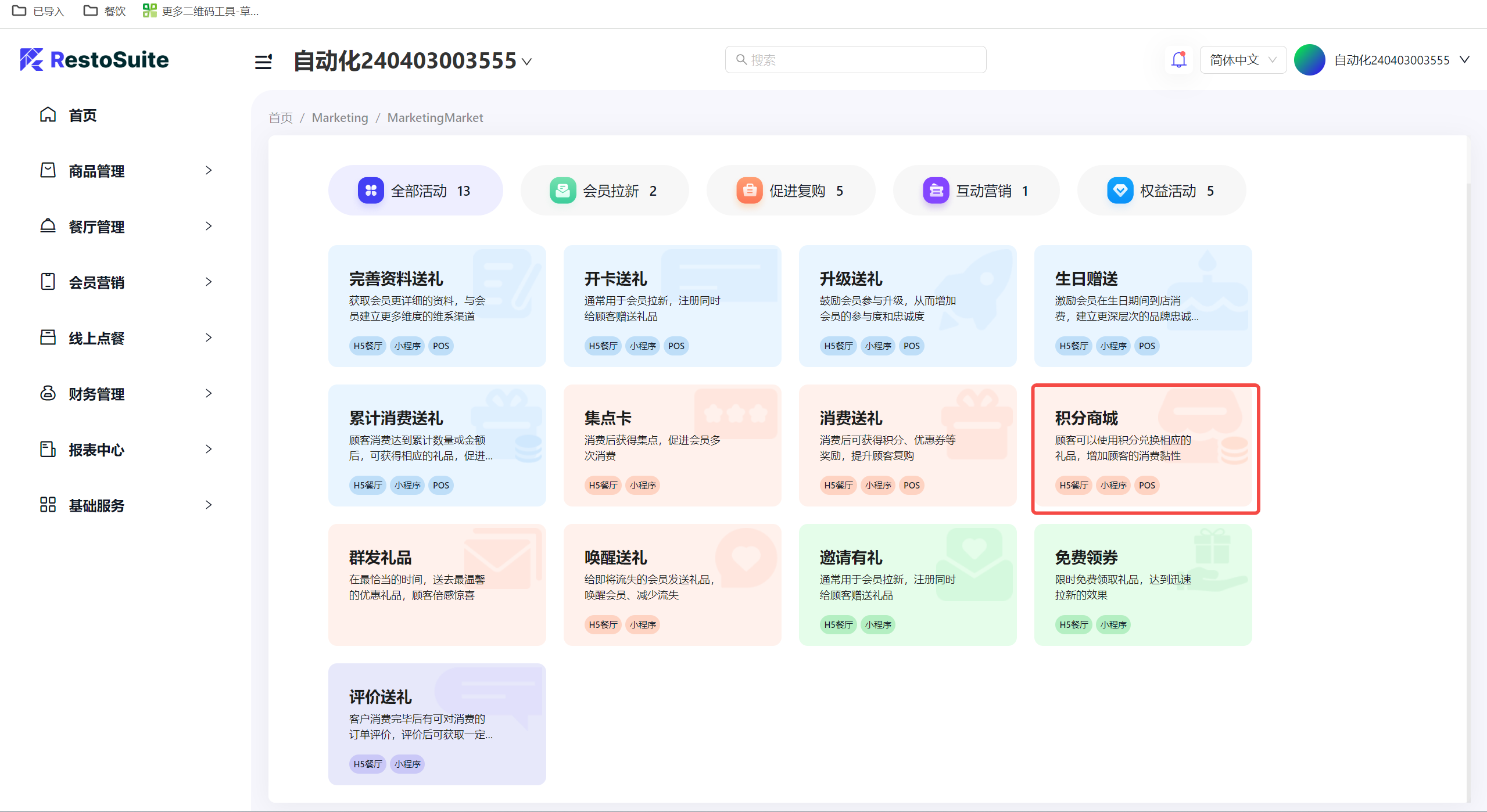
Task: Expand the 商品管理 menu chevron
Action: tap(209, 170)
